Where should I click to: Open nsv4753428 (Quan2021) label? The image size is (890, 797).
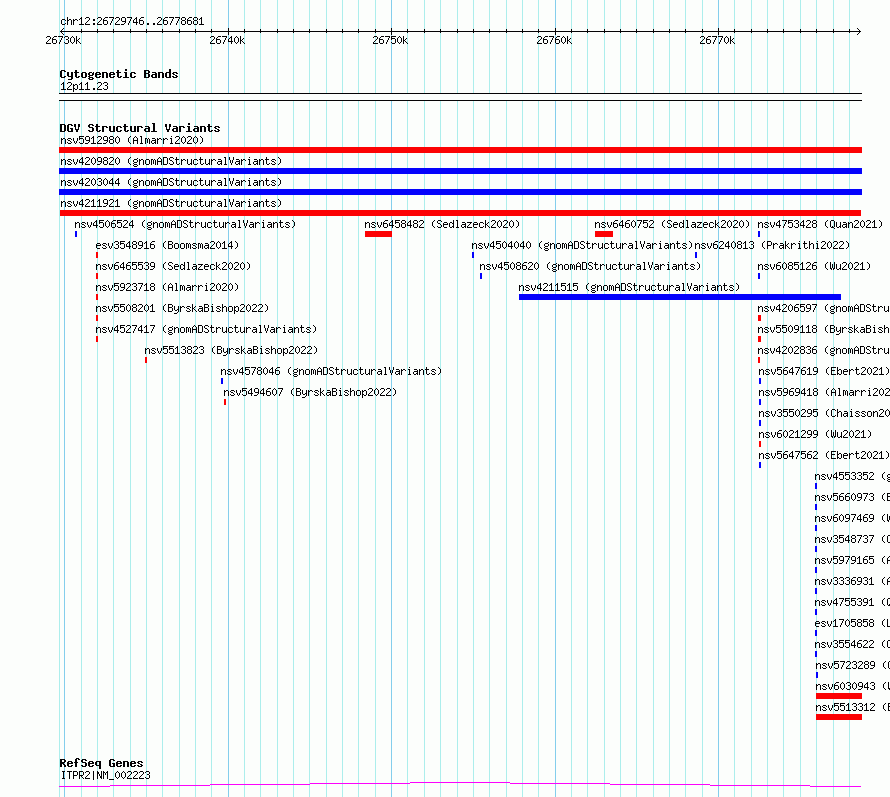(820, 224)
